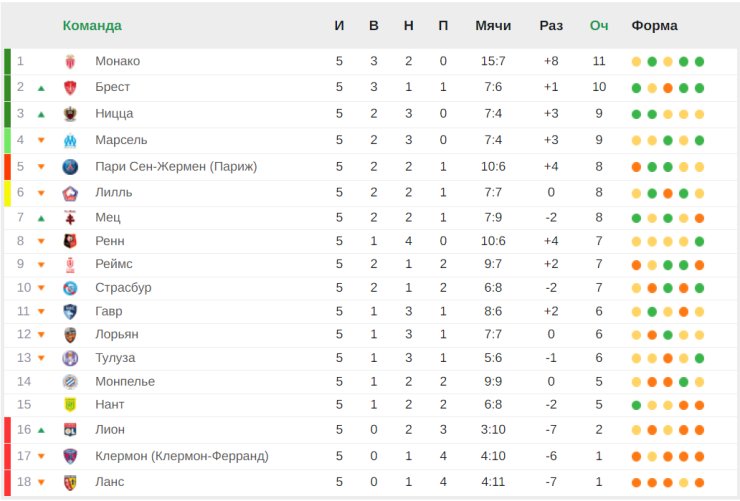
Task: Select the Lille team crest
Action: point(70,193)
